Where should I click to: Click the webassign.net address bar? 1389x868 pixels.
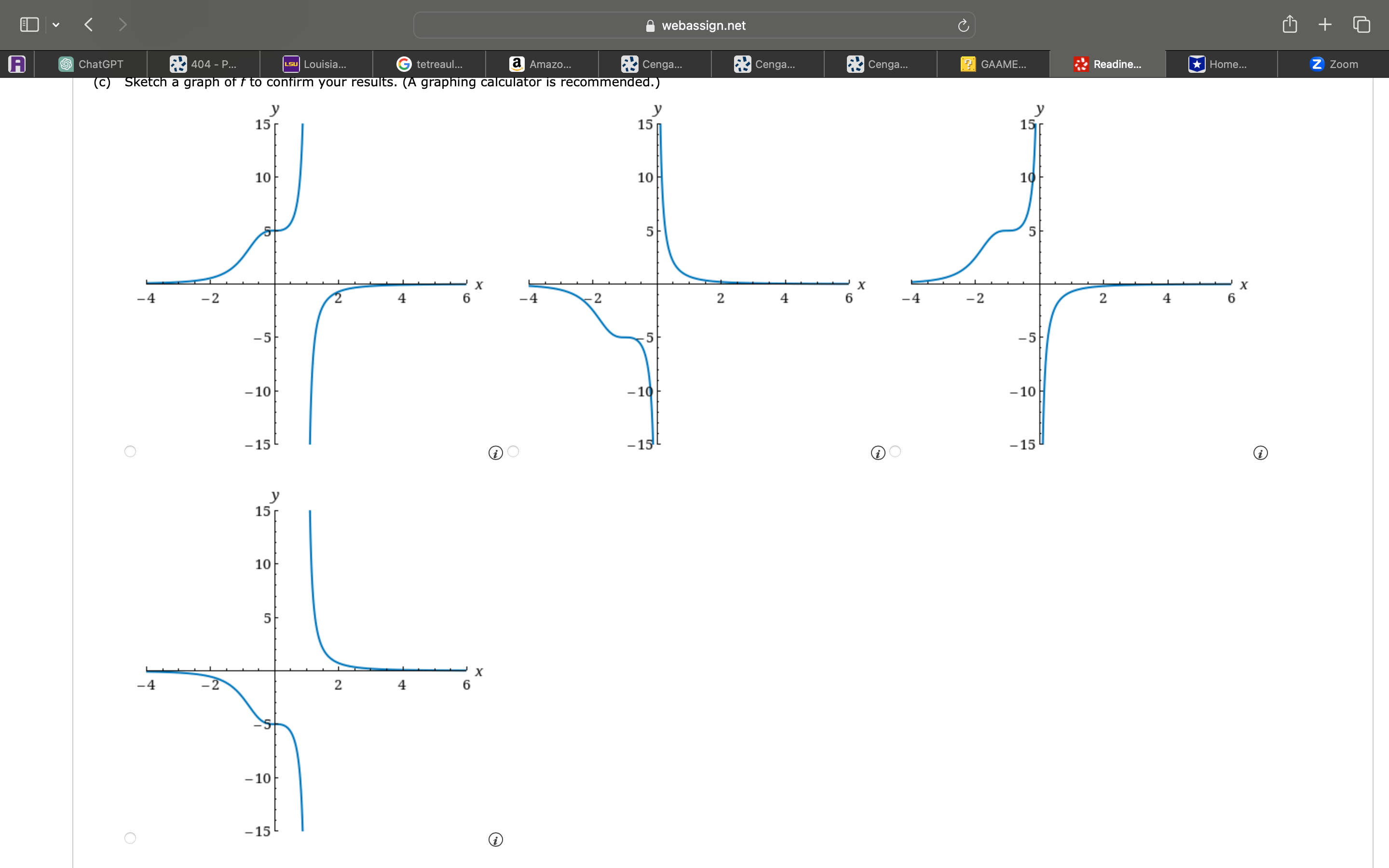(x=694, y=25)
